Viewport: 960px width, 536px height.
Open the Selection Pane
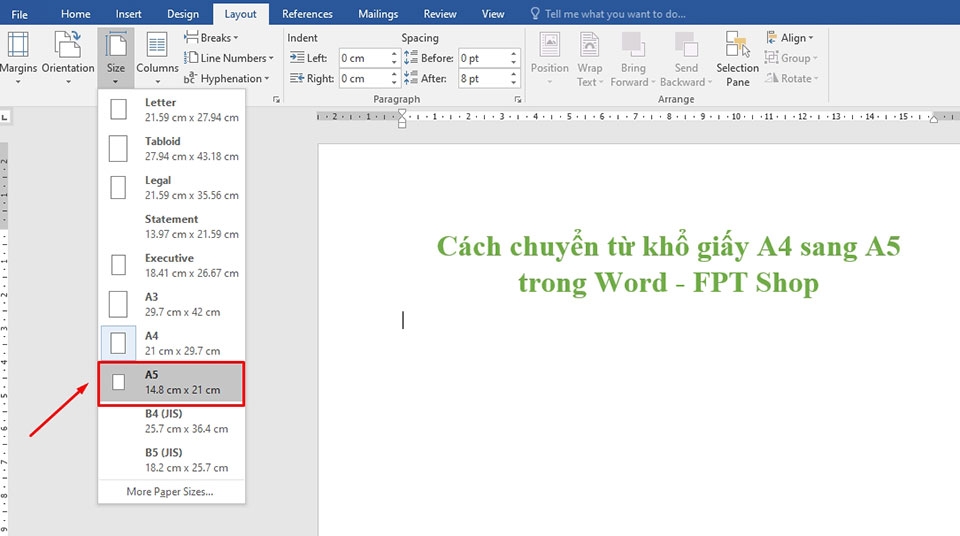point(738,57)
